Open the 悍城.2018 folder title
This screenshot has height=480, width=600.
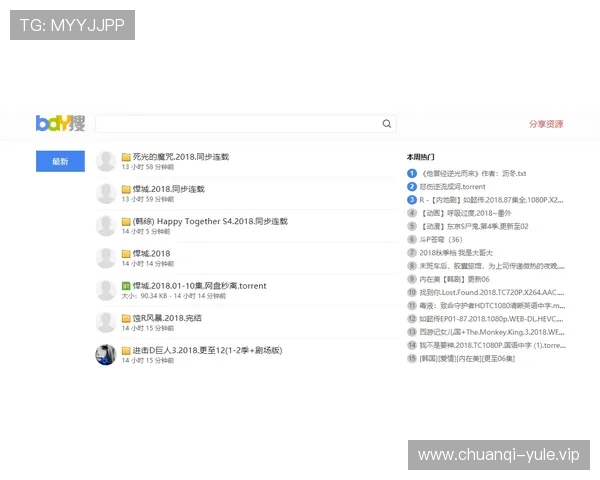(151, 253)
